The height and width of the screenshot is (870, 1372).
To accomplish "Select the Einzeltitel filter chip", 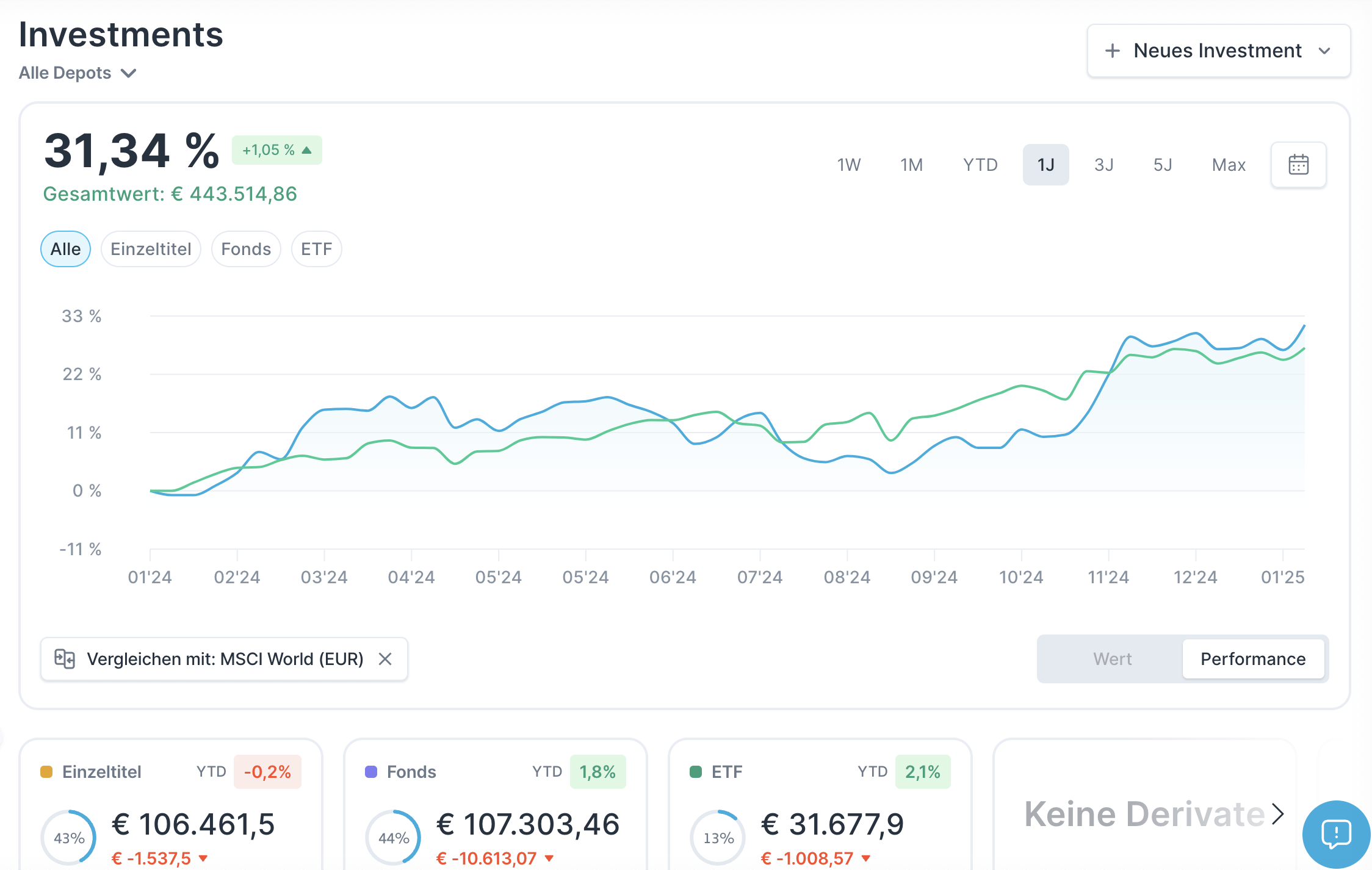I will click(x=151, y=249).
